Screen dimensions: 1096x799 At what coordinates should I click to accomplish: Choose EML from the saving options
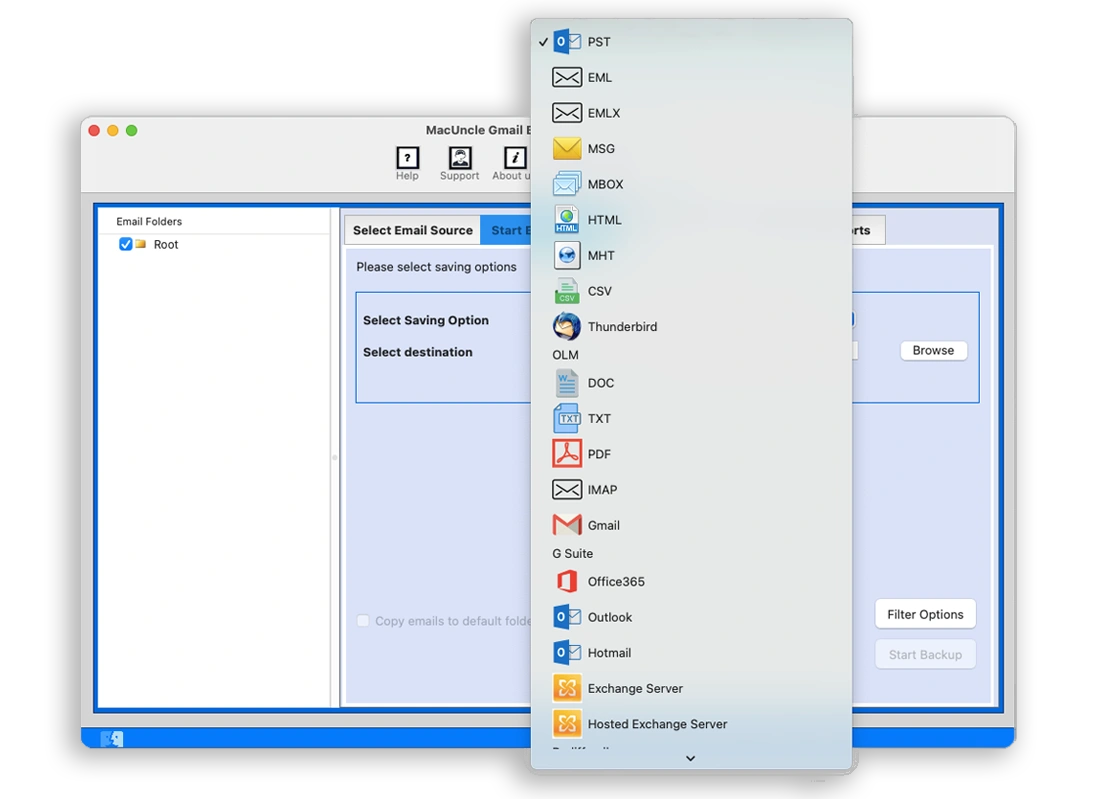691,78
